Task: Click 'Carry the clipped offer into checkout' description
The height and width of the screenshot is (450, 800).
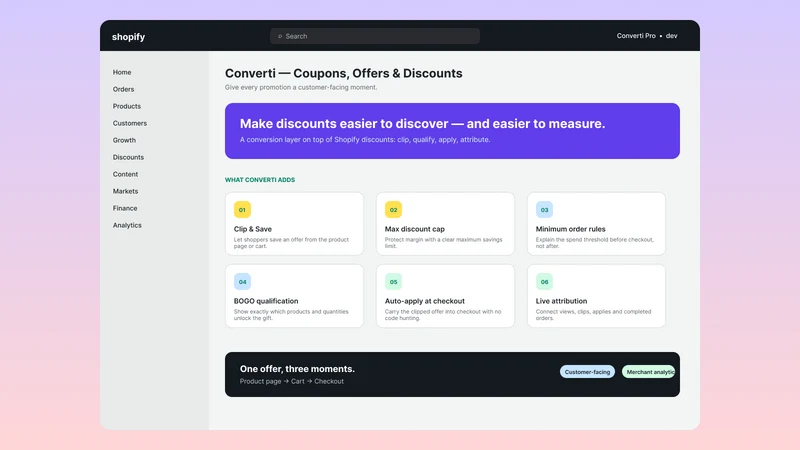Action: pos(443,315)
